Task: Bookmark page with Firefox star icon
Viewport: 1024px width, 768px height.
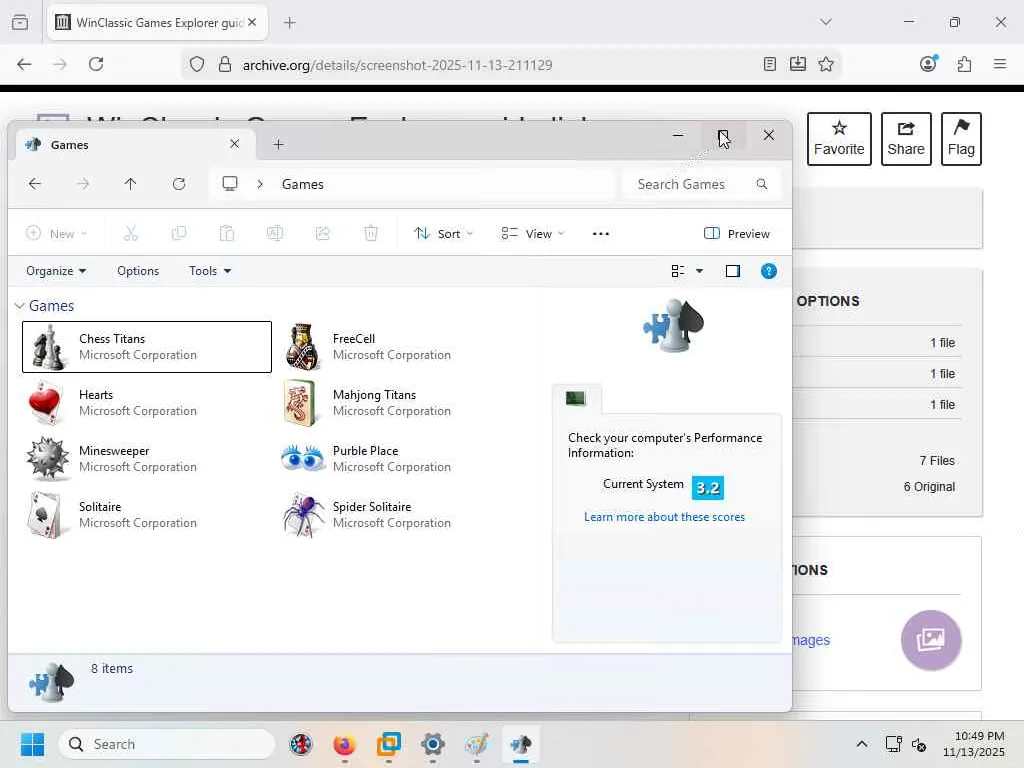Action: pyautogui.click(x=826, y=64)
